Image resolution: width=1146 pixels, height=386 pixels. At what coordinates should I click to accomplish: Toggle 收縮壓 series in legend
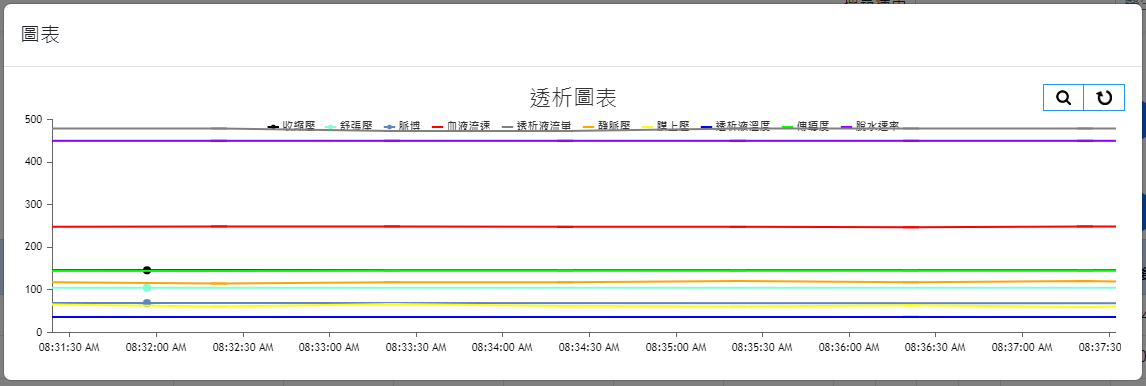tap(291, 126)
